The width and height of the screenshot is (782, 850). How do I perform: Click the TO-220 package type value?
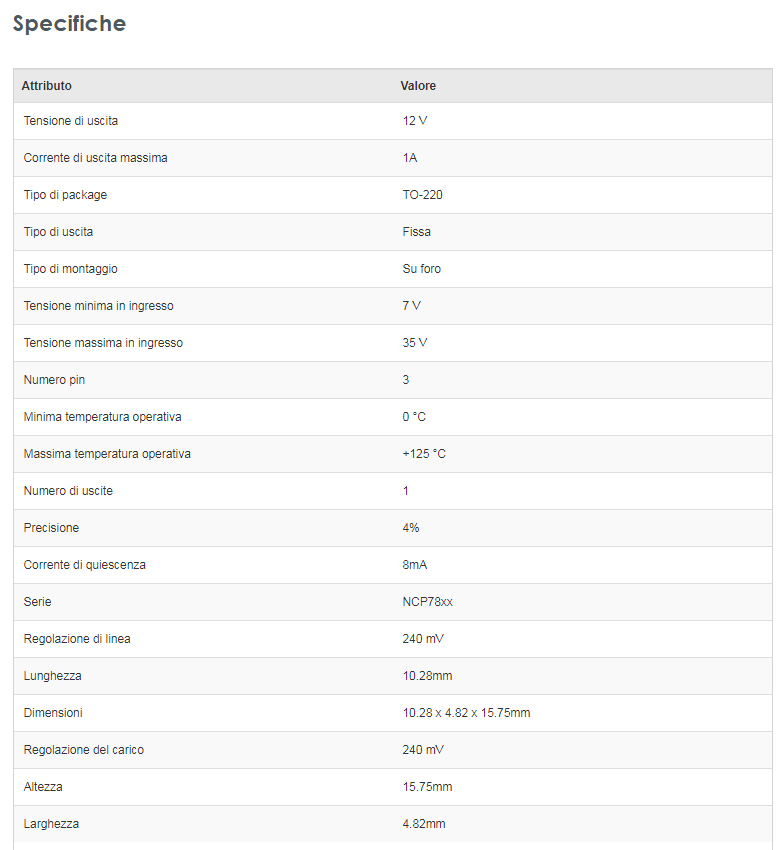[x=422, y=195]
